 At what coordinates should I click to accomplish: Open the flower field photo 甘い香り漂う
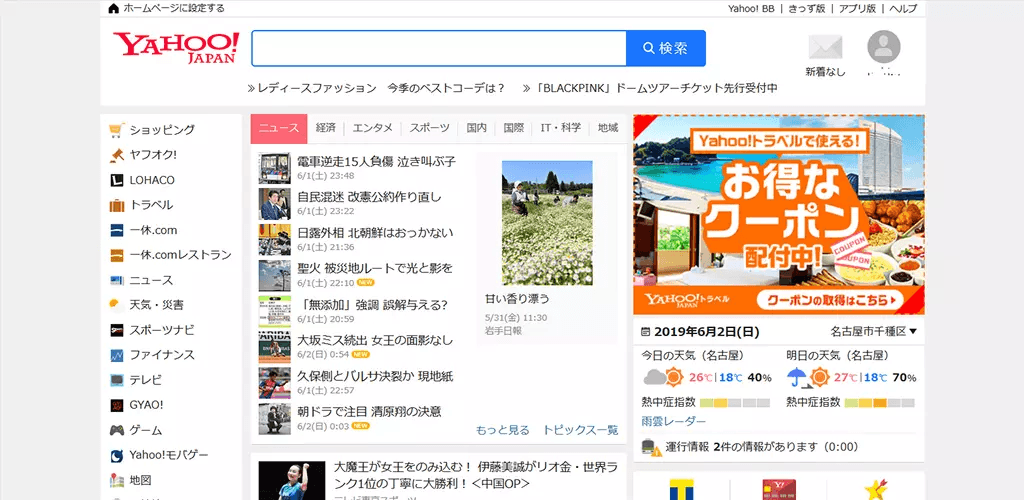[x=547, y=223]
